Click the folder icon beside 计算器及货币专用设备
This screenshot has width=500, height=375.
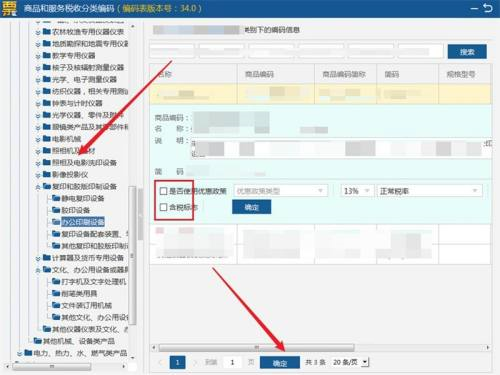(x=47, y=258)
